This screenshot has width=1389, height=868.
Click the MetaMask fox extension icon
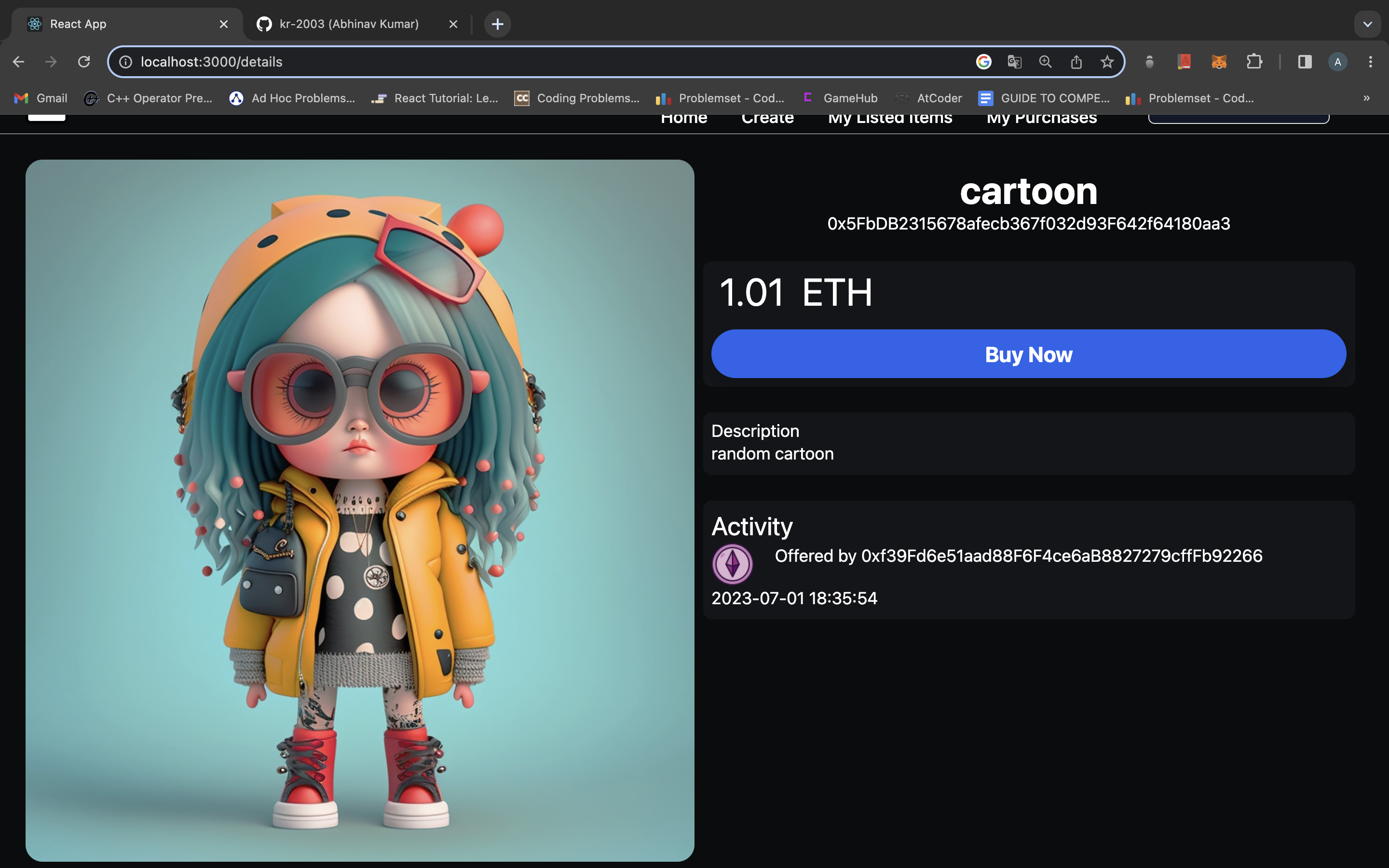1219,61
